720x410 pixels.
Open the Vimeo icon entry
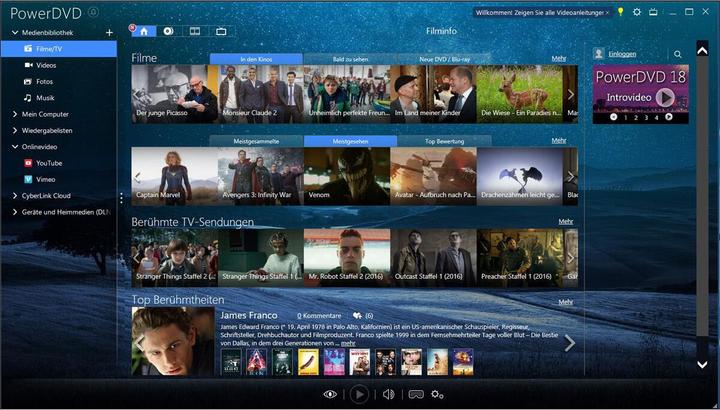[28, 180]
